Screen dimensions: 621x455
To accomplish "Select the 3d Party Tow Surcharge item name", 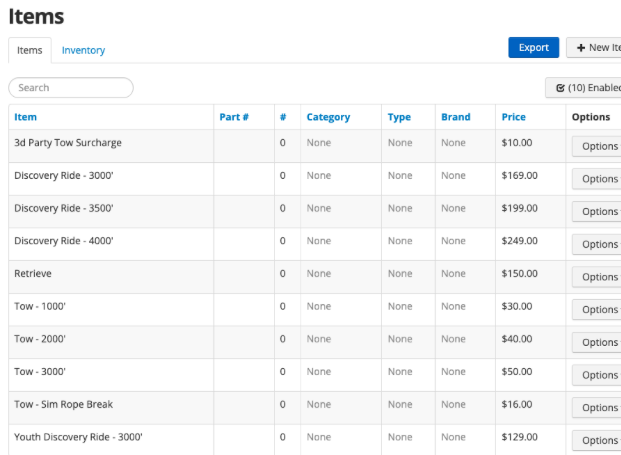I will tap(68, 143).
